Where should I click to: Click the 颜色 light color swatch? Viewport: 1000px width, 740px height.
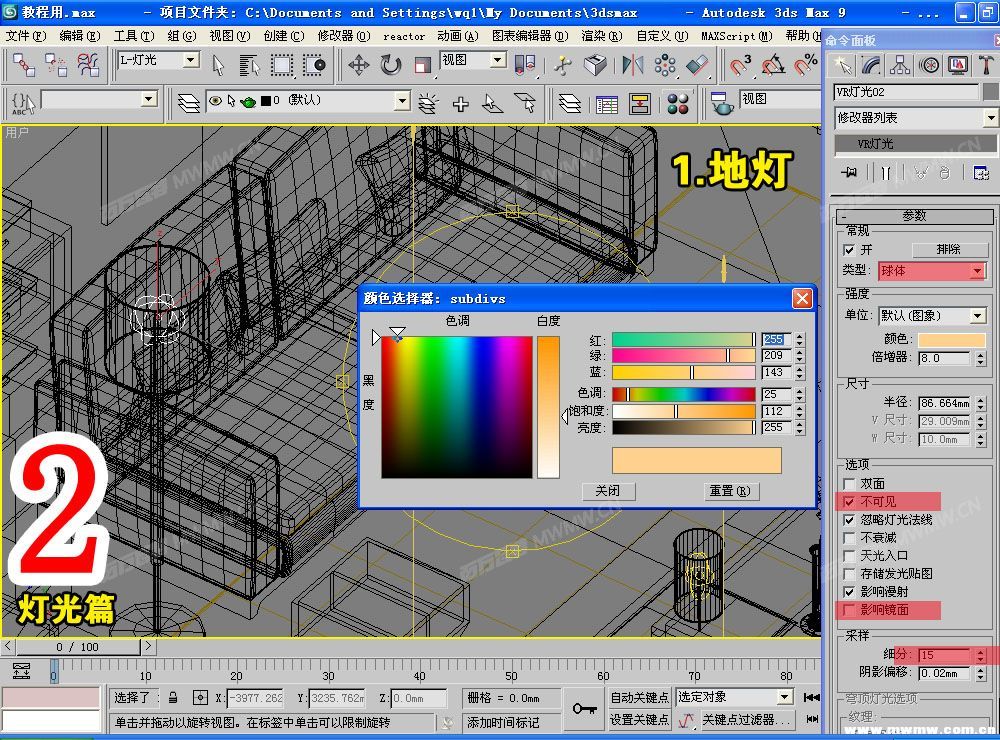tap(952, 339)
